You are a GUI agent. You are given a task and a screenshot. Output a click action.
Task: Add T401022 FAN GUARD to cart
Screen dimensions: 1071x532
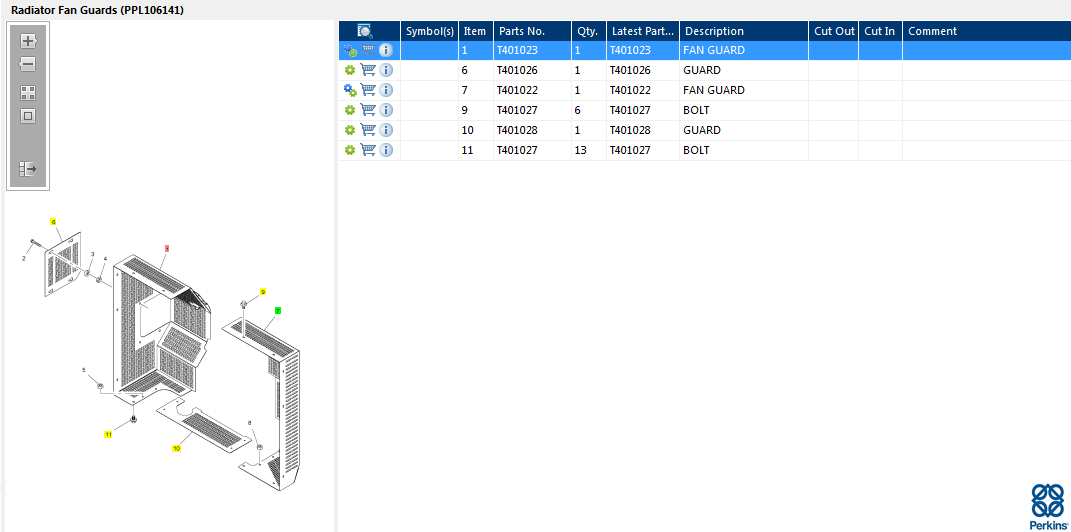point(368,89)
